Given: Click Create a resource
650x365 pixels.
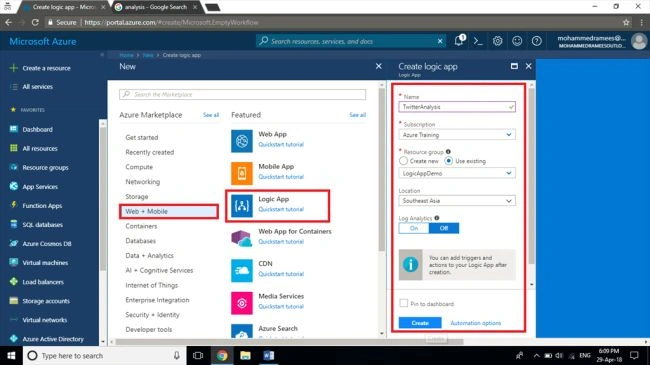Looking at the screenshot, I should click(46, 68).
